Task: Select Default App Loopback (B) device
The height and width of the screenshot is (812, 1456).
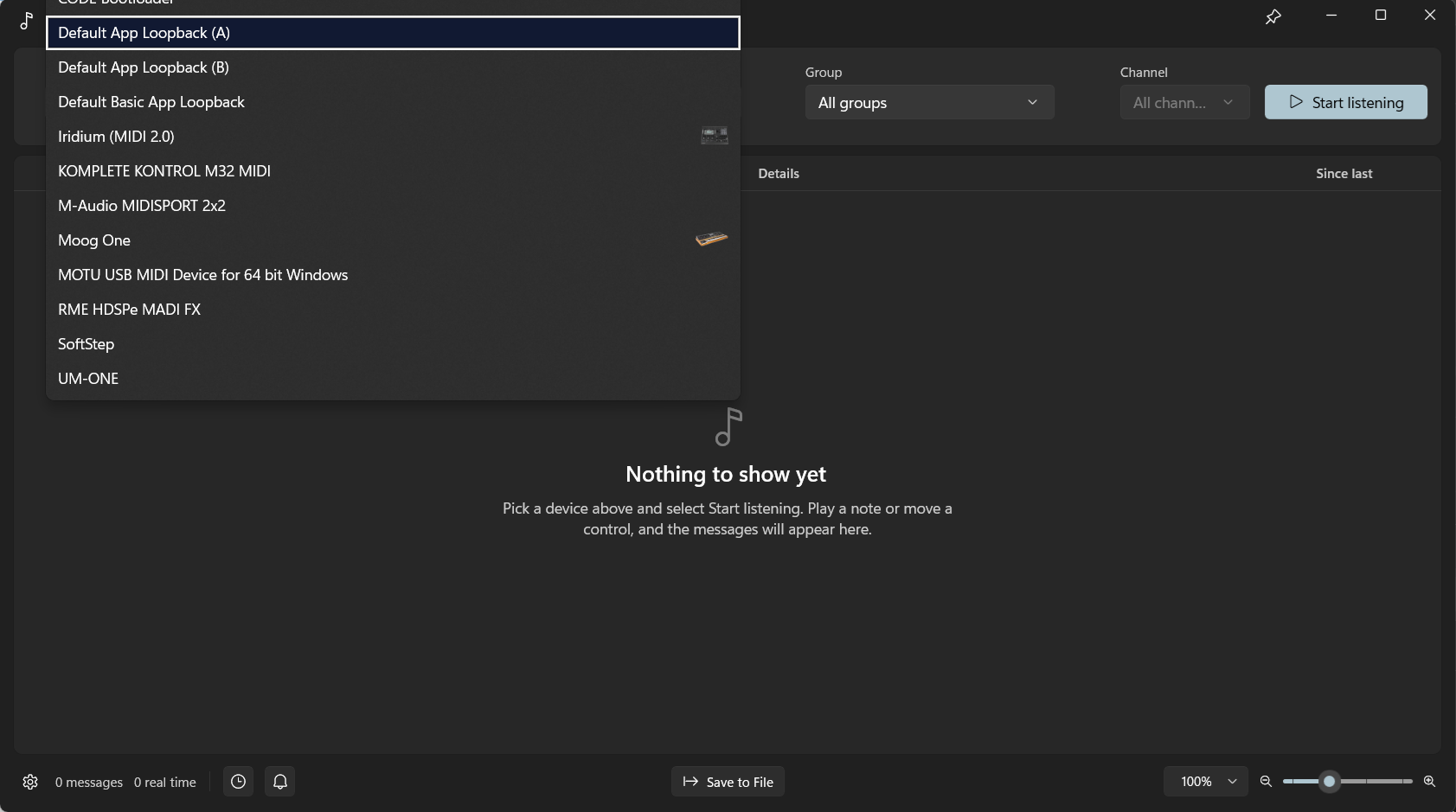Action: [393, 67]
